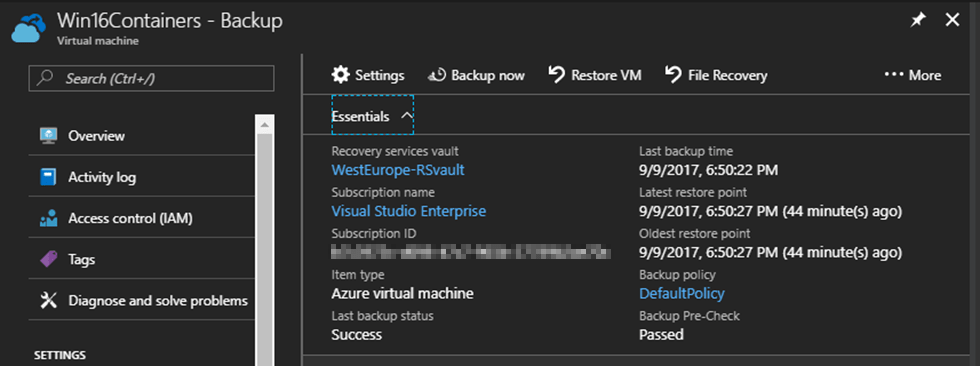
Task: Click the search magnifier icon
Action: coord(45,79)
